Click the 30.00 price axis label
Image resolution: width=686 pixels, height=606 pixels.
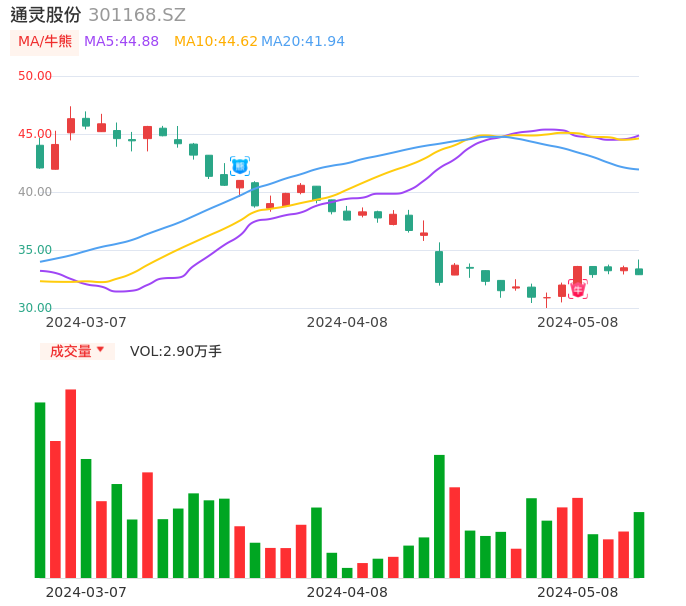(35, 308)
